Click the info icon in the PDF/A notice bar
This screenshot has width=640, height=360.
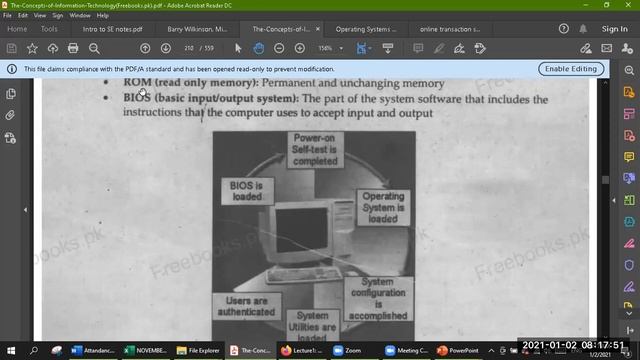click(x=12, y=69)
